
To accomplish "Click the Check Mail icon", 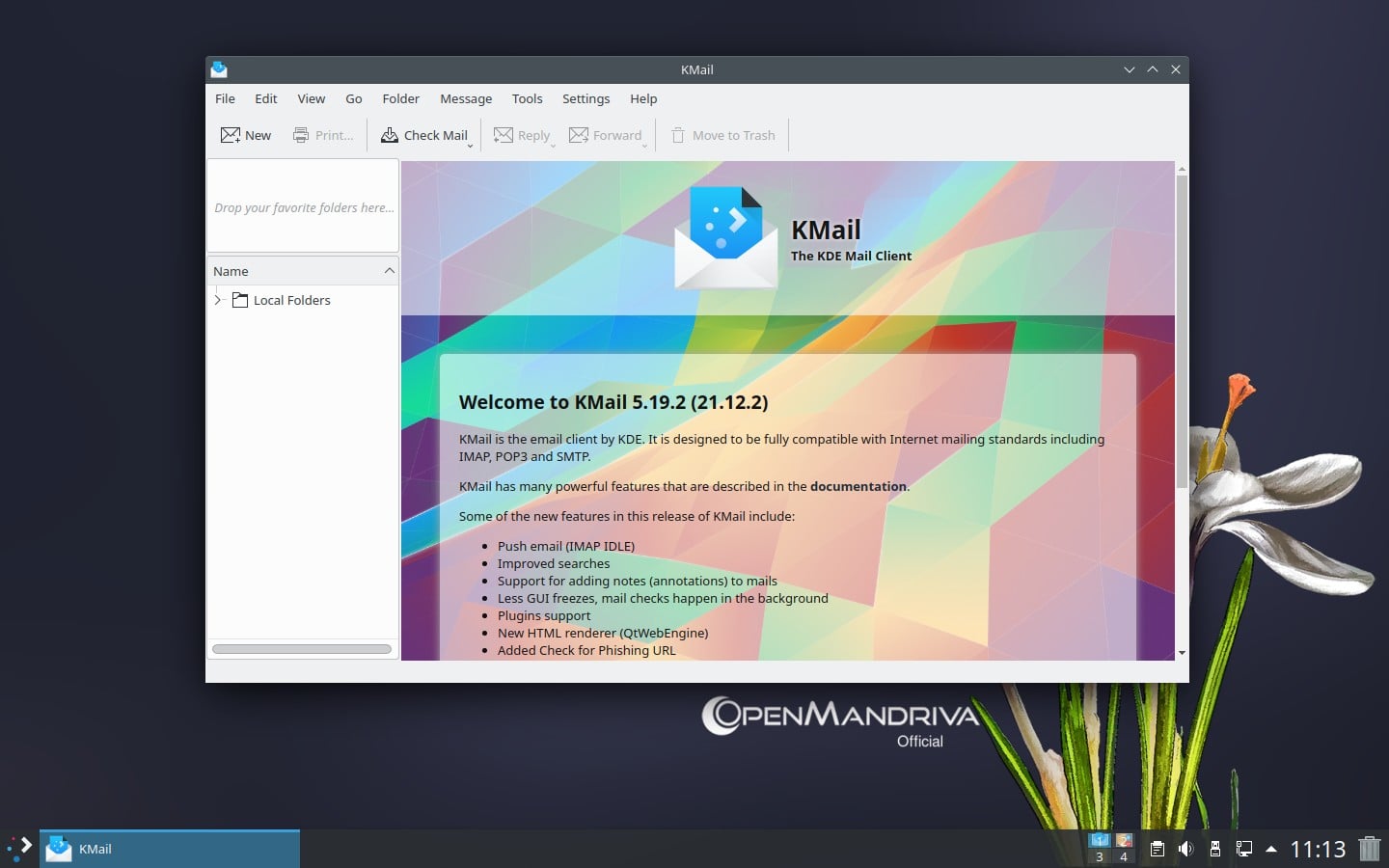I will 390,135.
